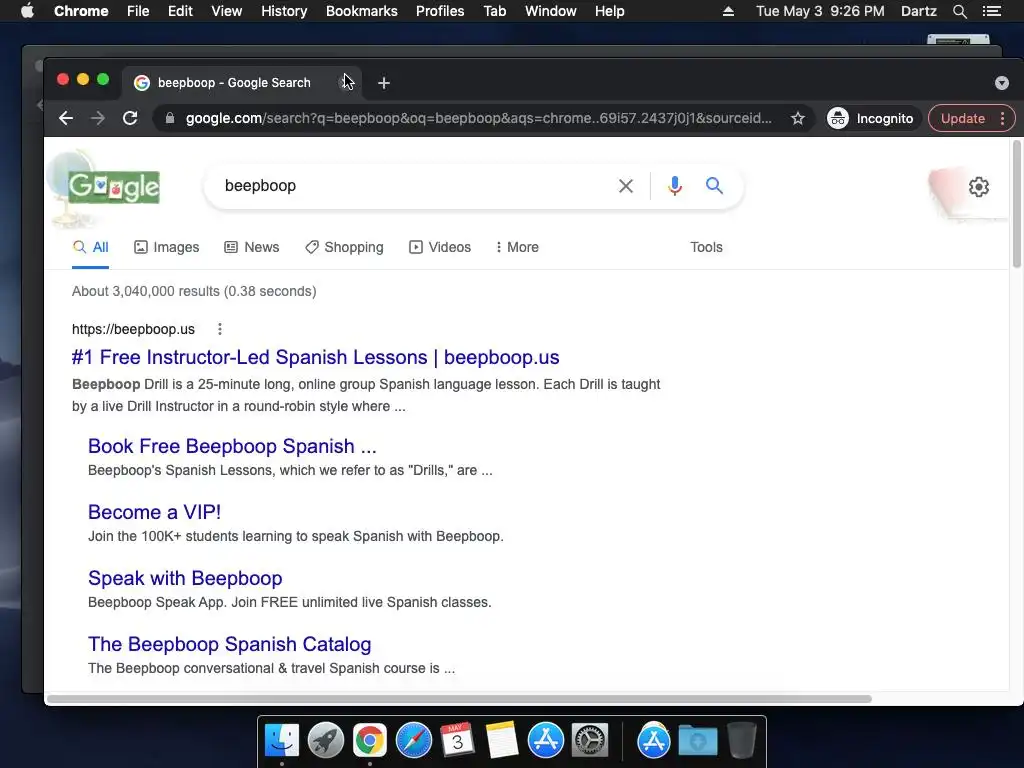Open the History menu

284,11
